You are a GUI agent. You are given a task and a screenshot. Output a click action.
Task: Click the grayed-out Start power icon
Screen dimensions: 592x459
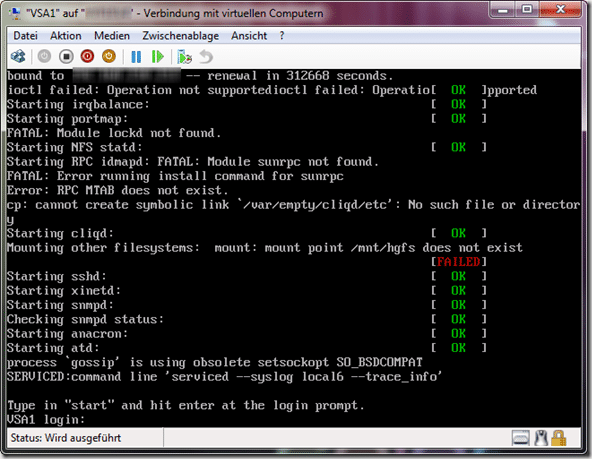point(44,57)
